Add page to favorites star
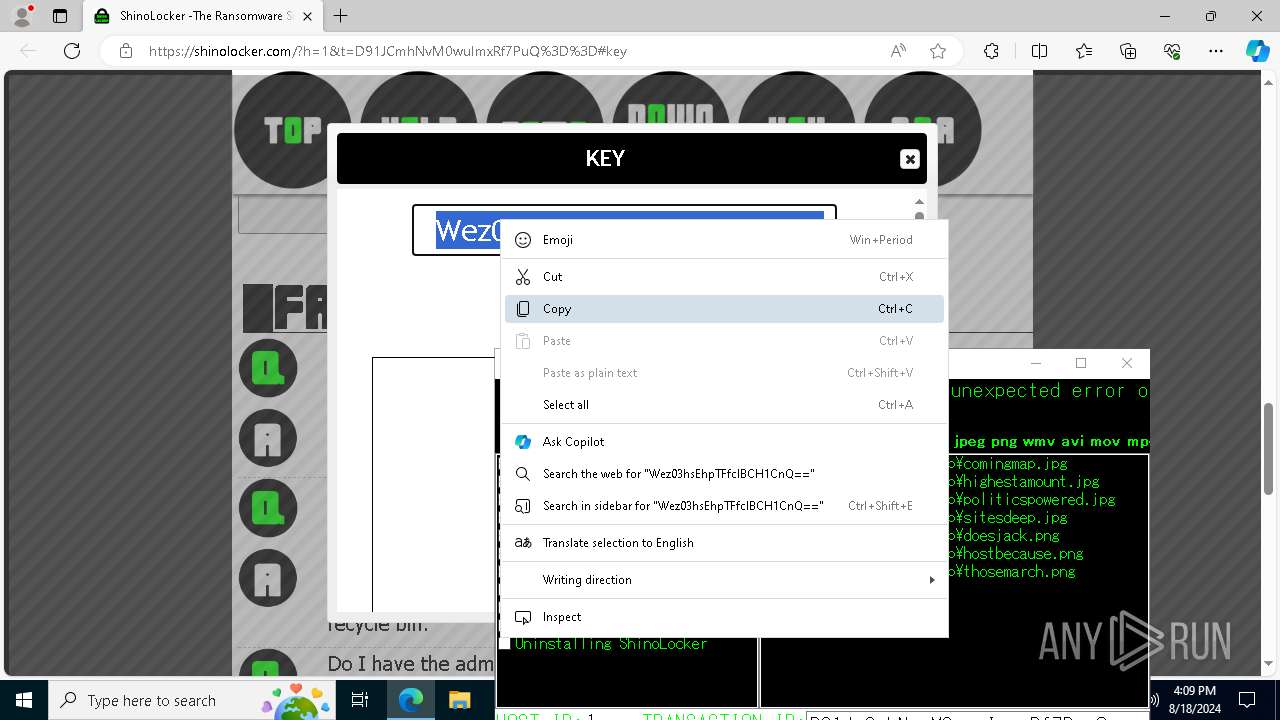1280x720 pixels. coord(938,51)
